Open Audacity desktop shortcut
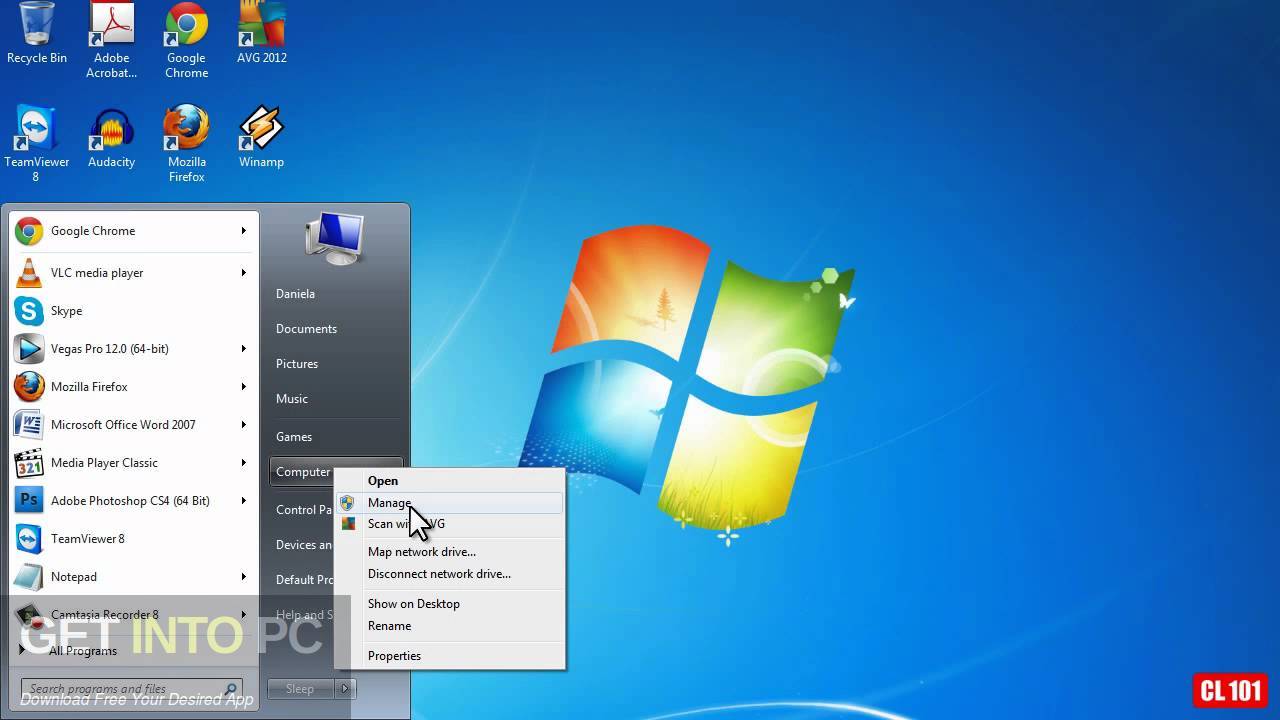Viewport: 1280px width, 720px height. pyautogui.click(x=111, y=137)
